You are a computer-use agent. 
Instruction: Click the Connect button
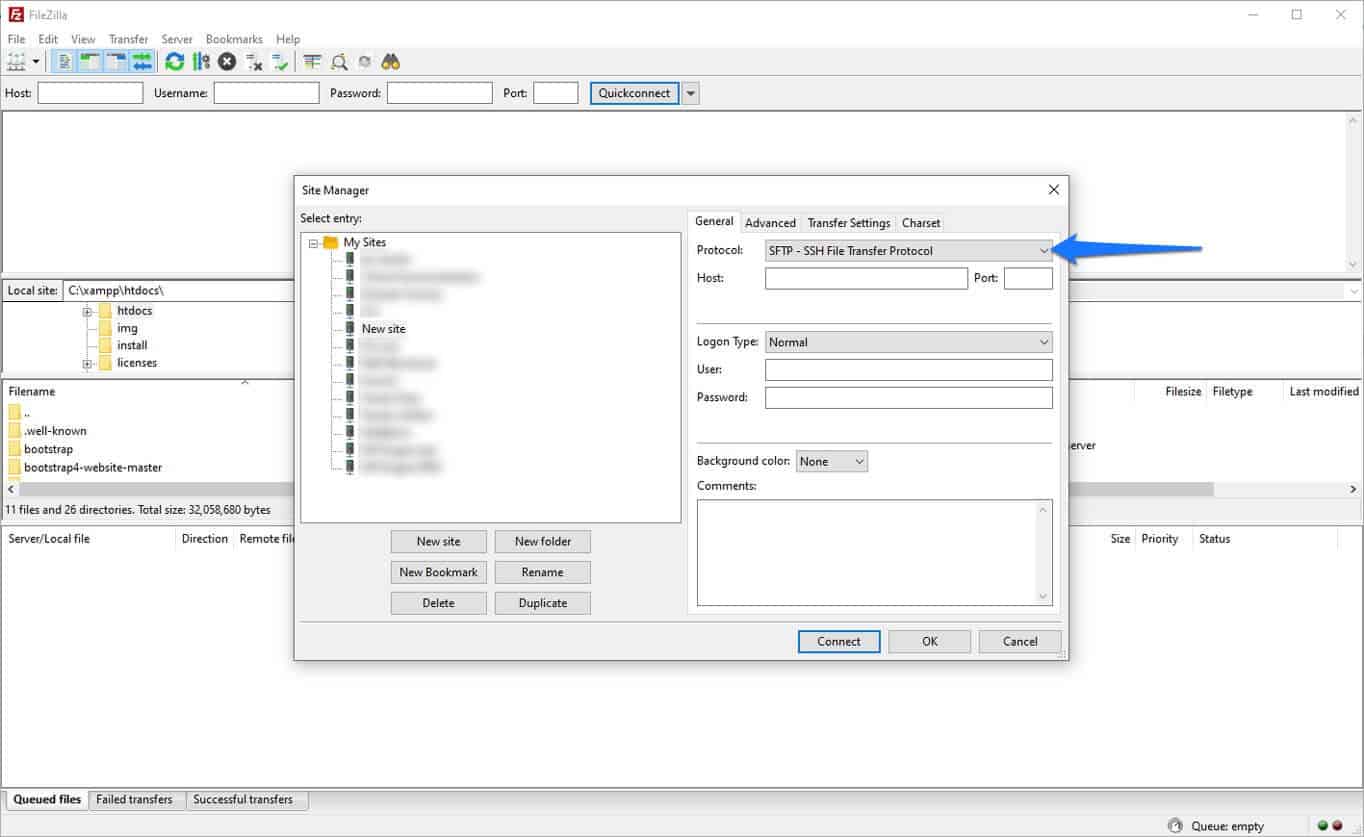839,642
